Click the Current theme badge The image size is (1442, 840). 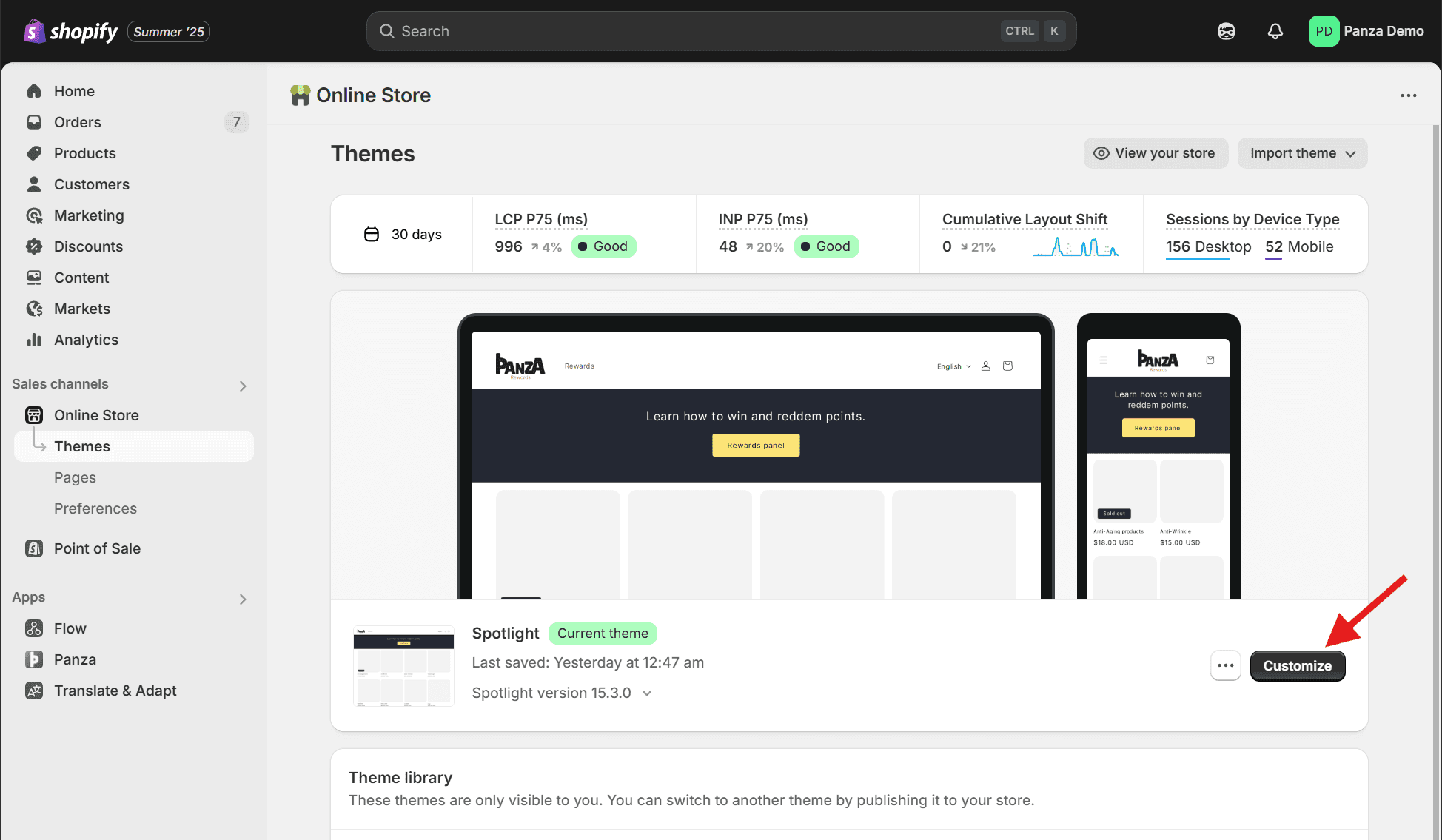(603, 634)
